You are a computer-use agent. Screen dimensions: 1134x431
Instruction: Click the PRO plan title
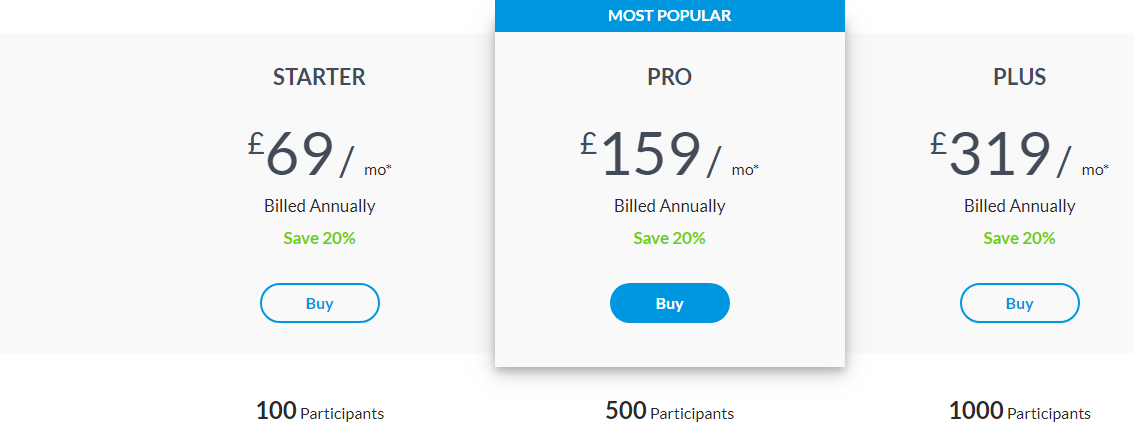coord(670,77)
